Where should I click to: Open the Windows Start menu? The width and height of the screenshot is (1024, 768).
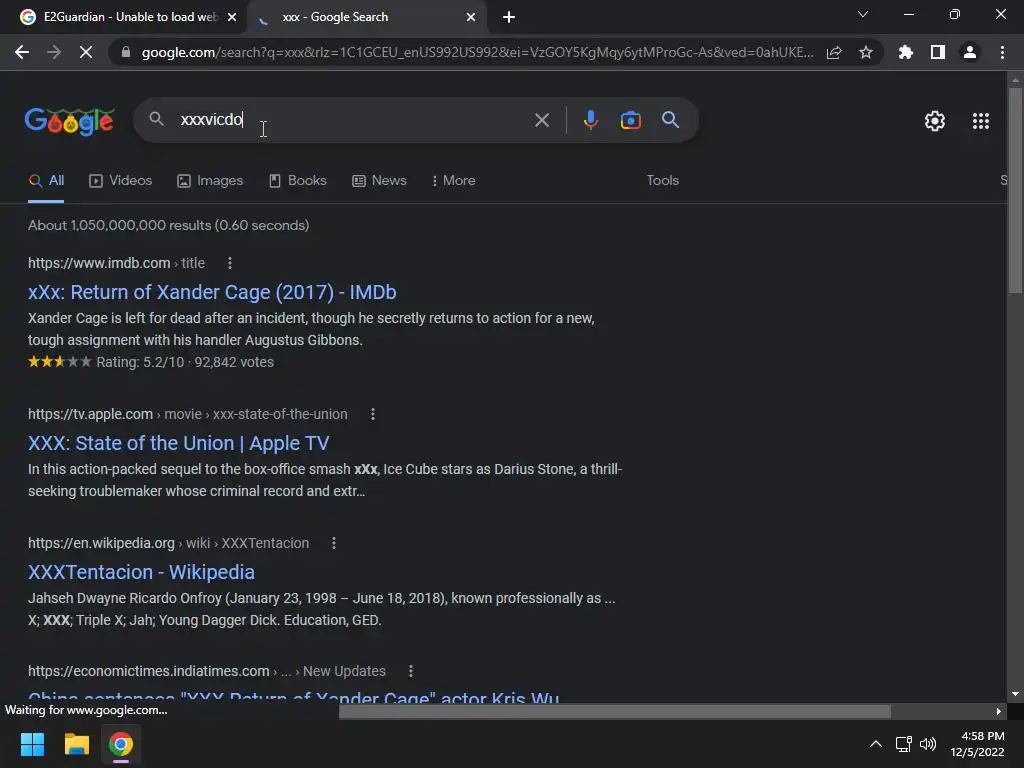(x=32, y=744)
